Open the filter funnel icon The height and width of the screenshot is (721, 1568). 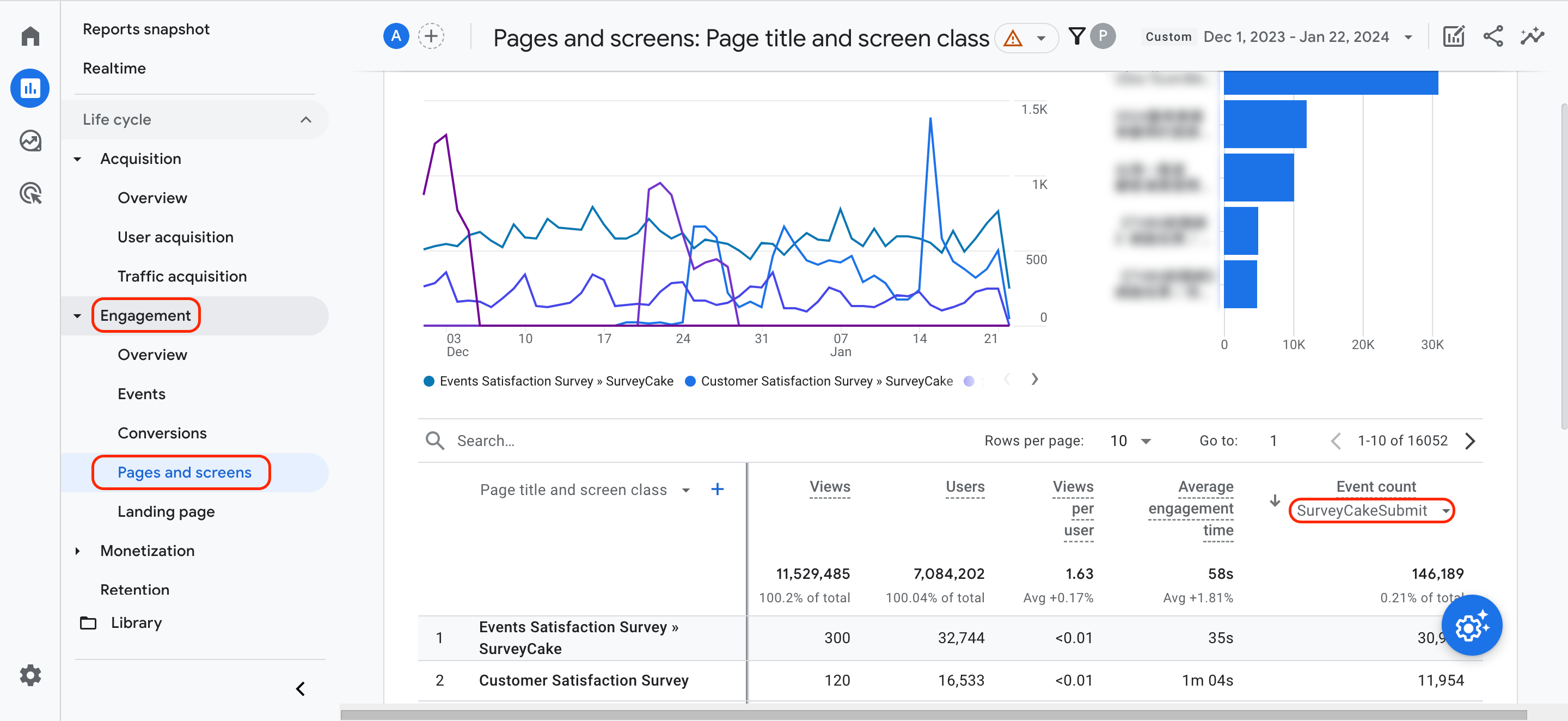point(1076,36)
